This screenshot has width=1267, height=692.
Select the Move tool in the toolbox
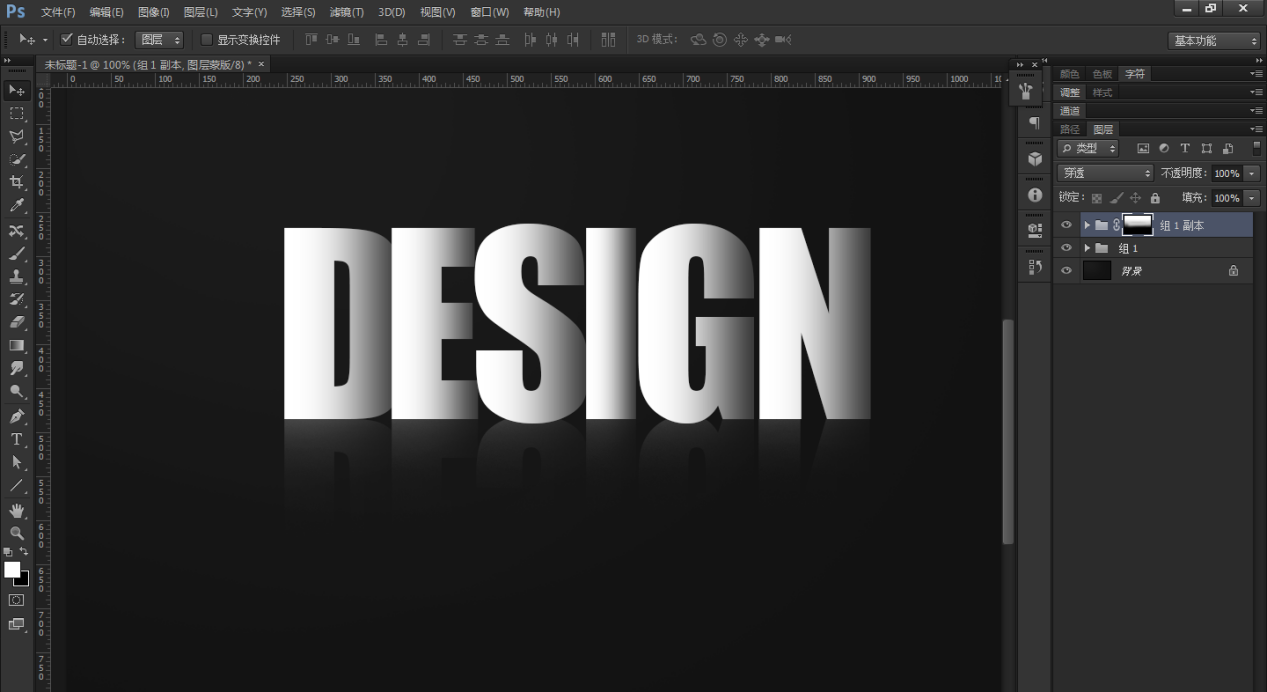(x=17, y=91)
